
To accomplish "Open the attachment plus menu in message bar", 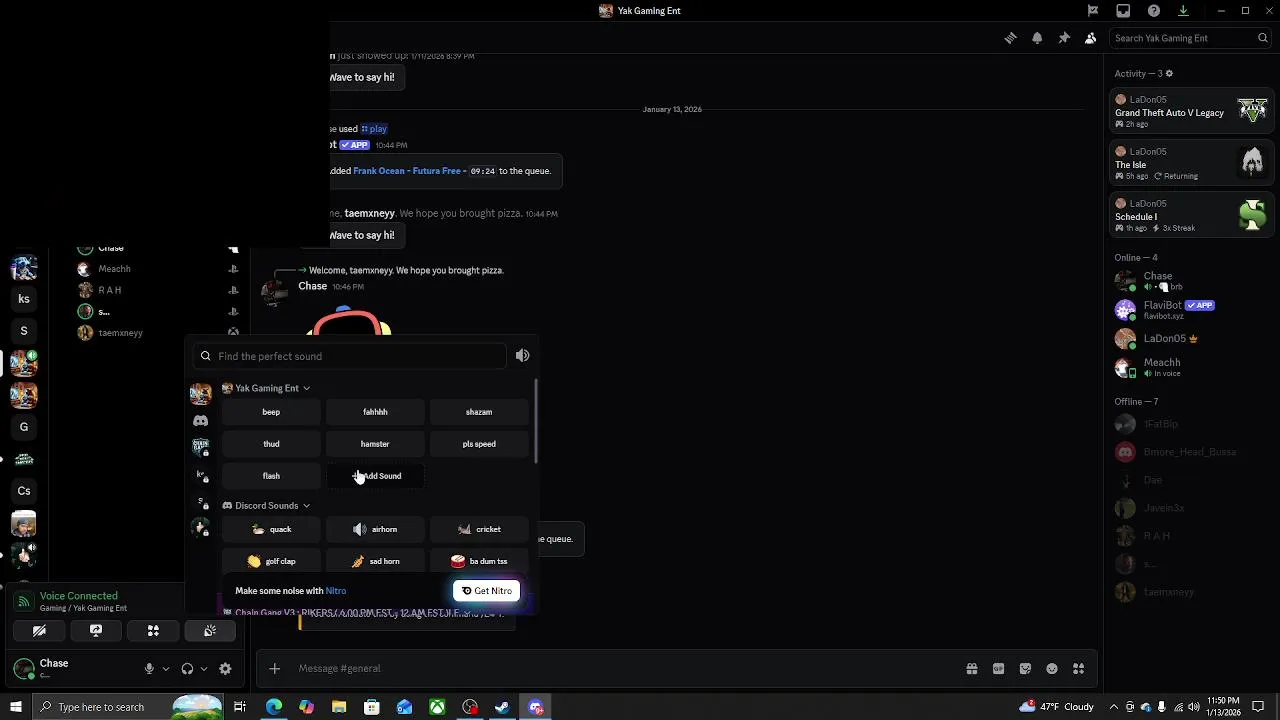I will pyautogui.click(x=274, y=669).
